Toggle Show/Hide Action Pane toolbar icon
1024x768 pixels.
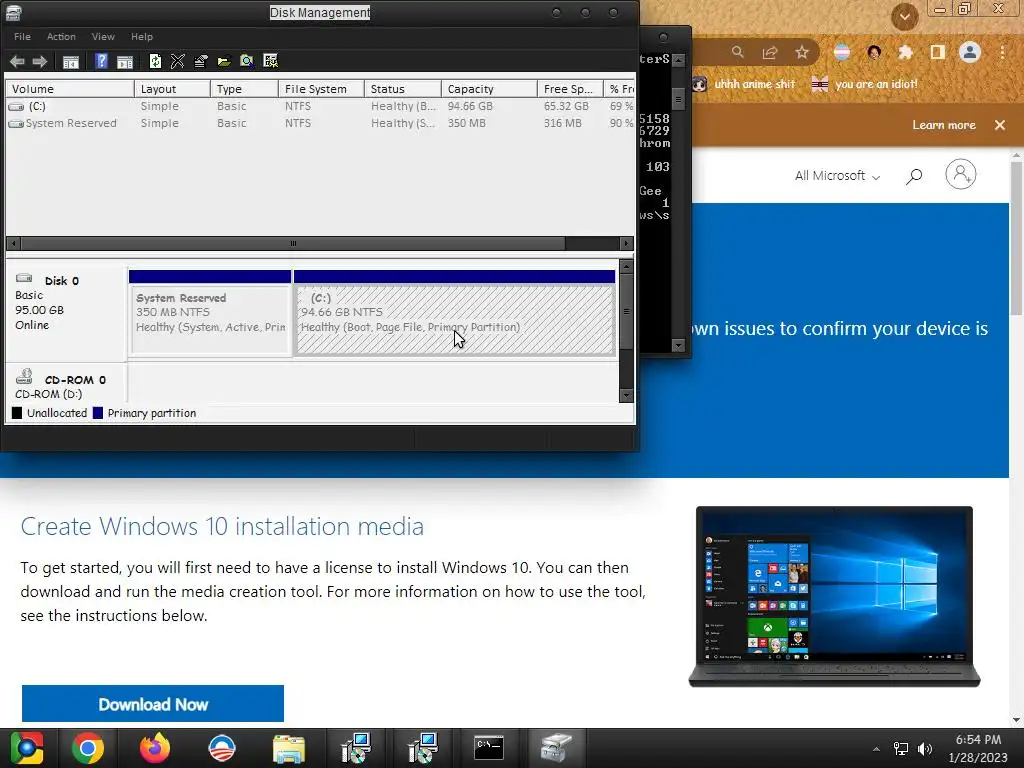[125, 61]
